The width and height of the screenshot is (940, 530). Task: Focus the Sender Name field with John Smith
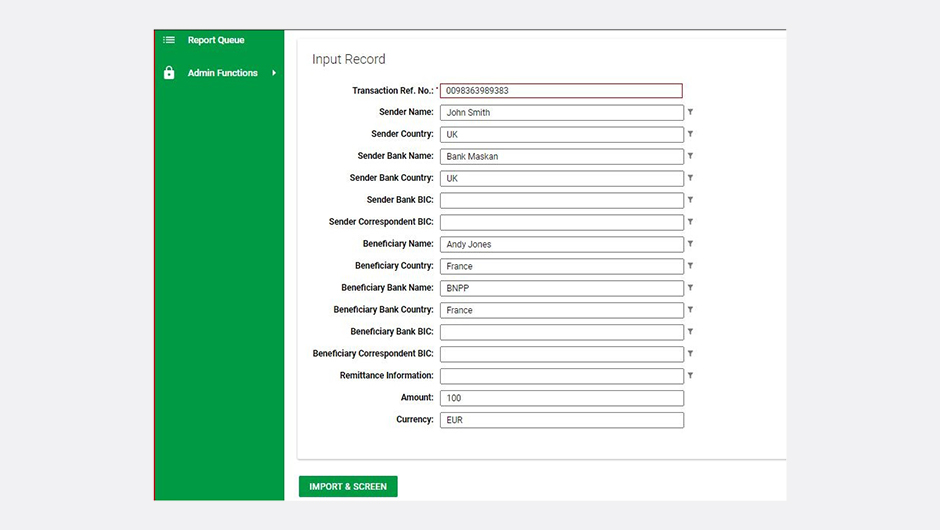coord(562,112)
